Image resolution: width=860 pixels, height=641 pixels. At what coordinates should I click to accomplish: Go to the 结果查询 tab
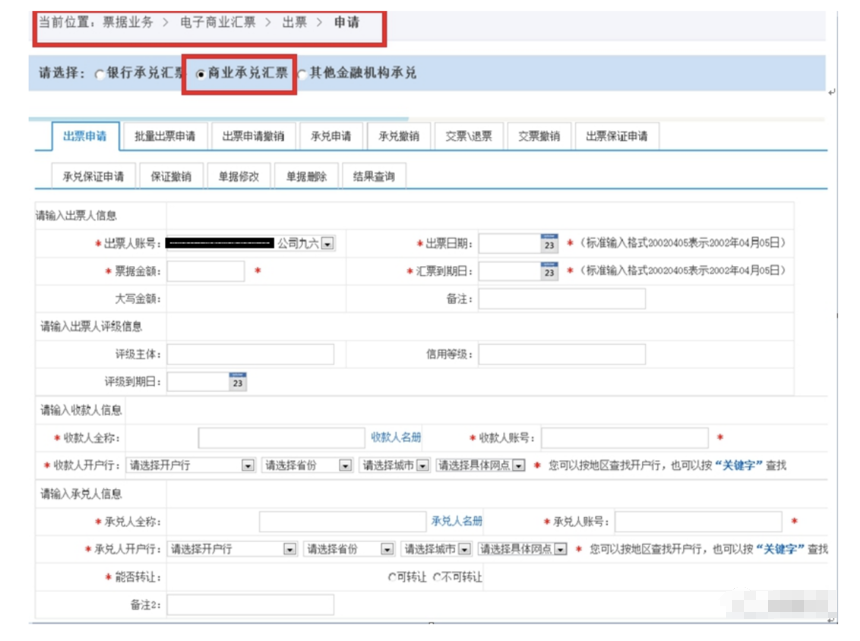(x=373, y=176)
